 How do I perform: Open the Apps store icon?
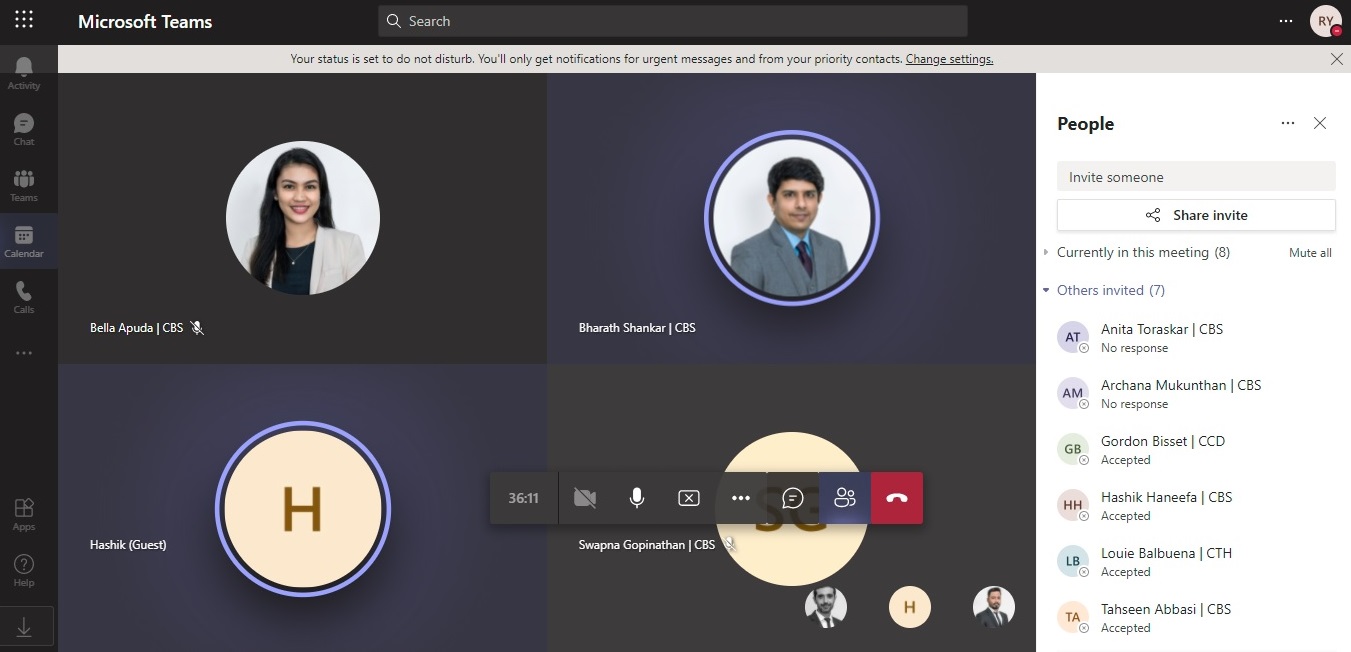[x=24, y=513]
